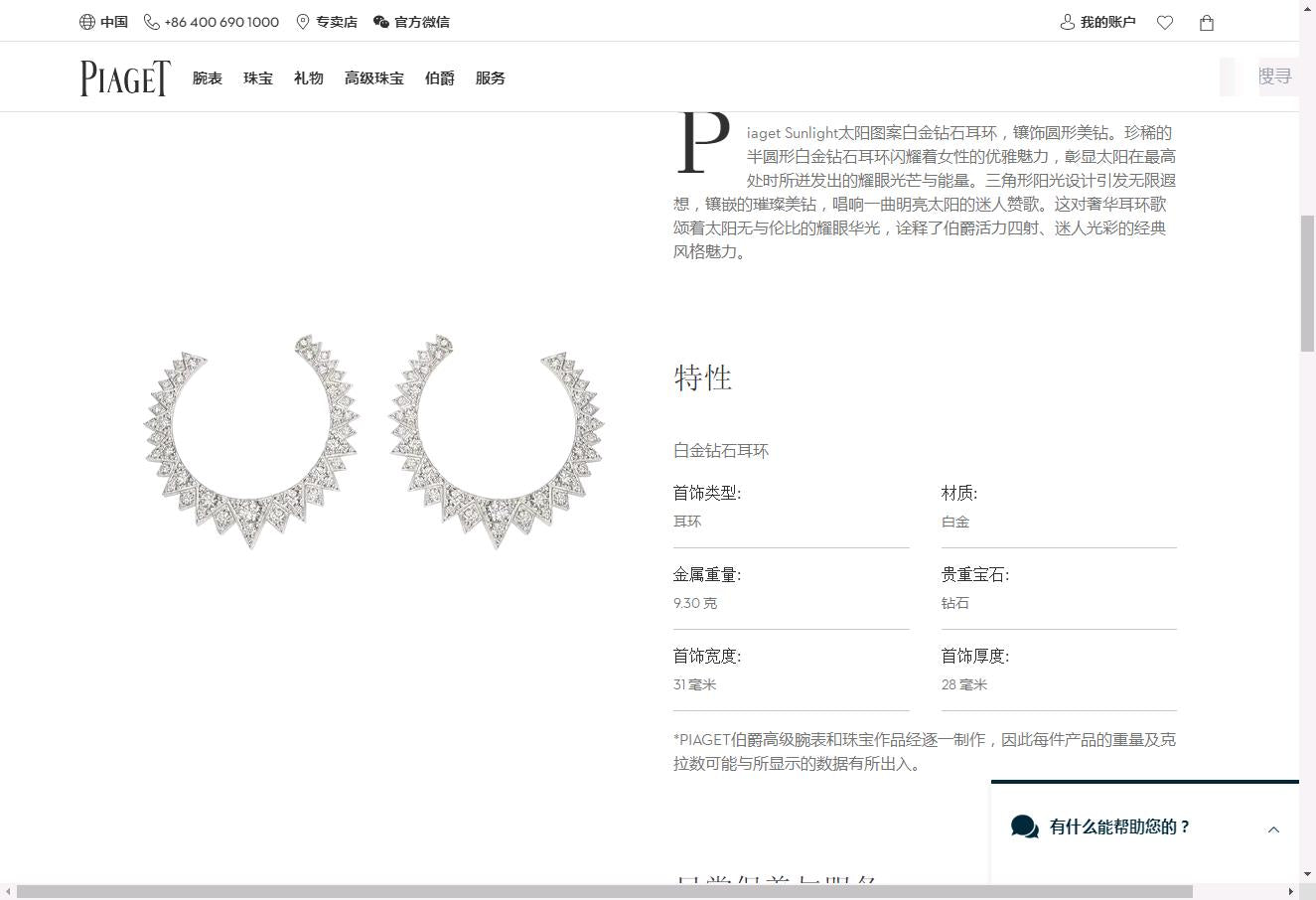Open the 礼物 navigation menu
Screen dimensions: 1316x900
[309, 78]
